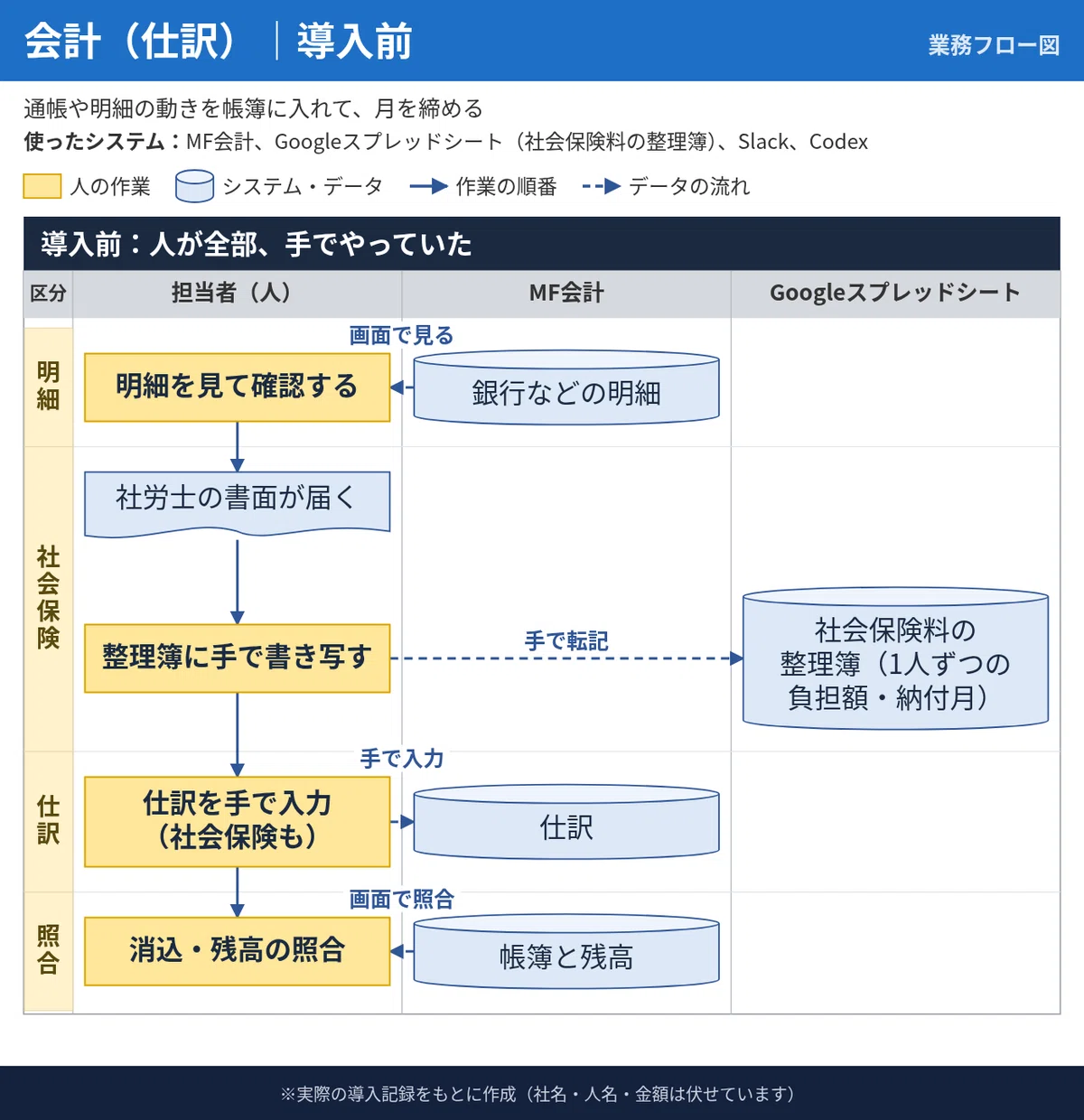Select the 社労士の書面が届く document shape
Screen dimensions: 1084x1120
point(238,504)
